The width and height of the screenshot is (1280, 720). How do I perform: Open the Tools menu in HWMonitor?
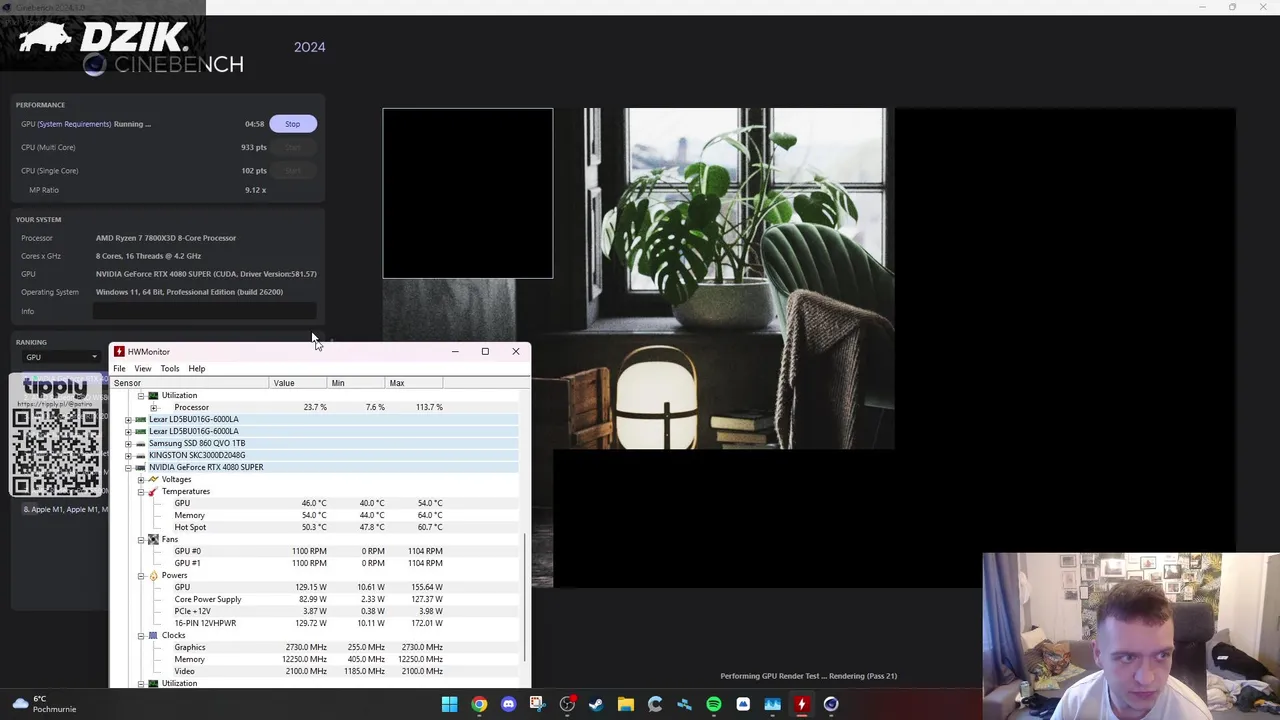pos(170,369)
